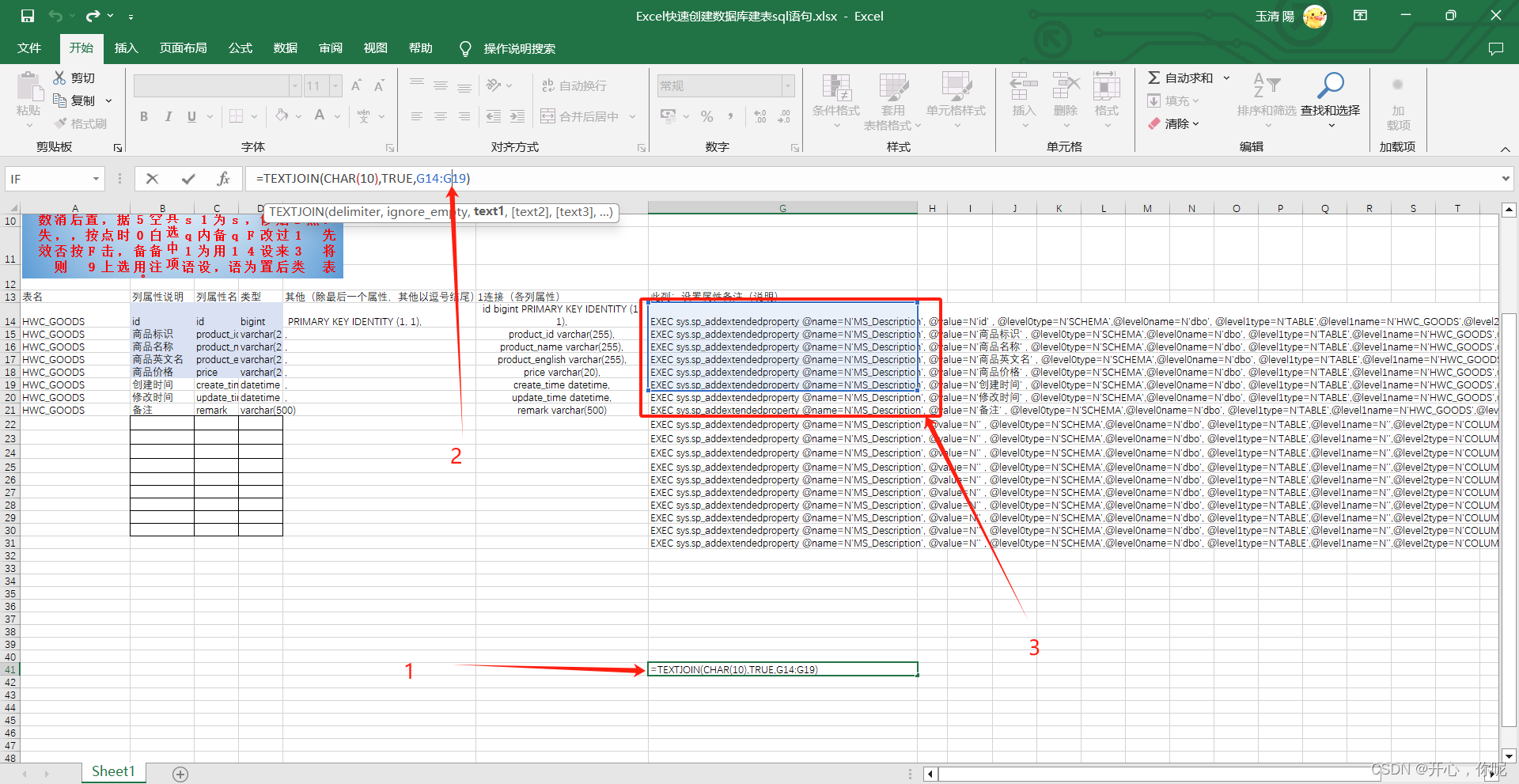
Task: Click Clear (清除) button
Action: [x=1173, y=123]
